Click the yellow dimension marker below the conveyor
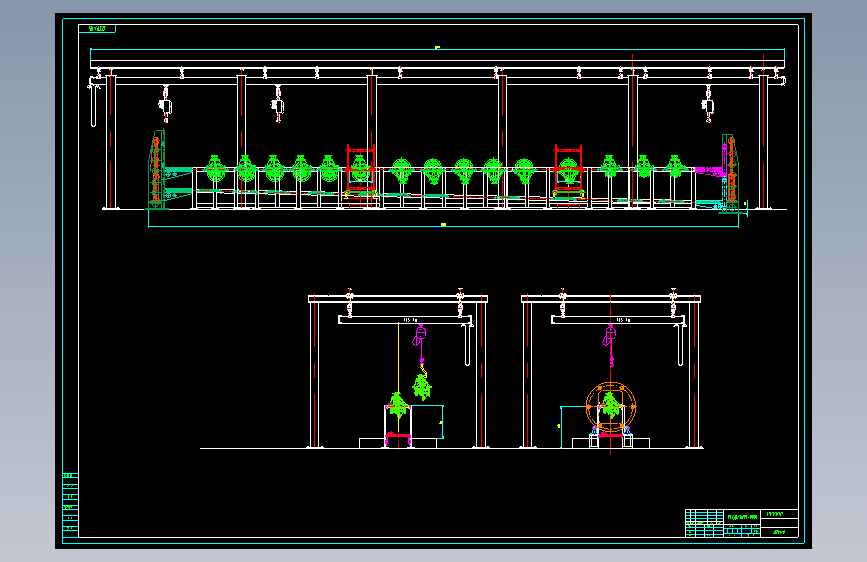Screen dimensions: 867x562 443,225
